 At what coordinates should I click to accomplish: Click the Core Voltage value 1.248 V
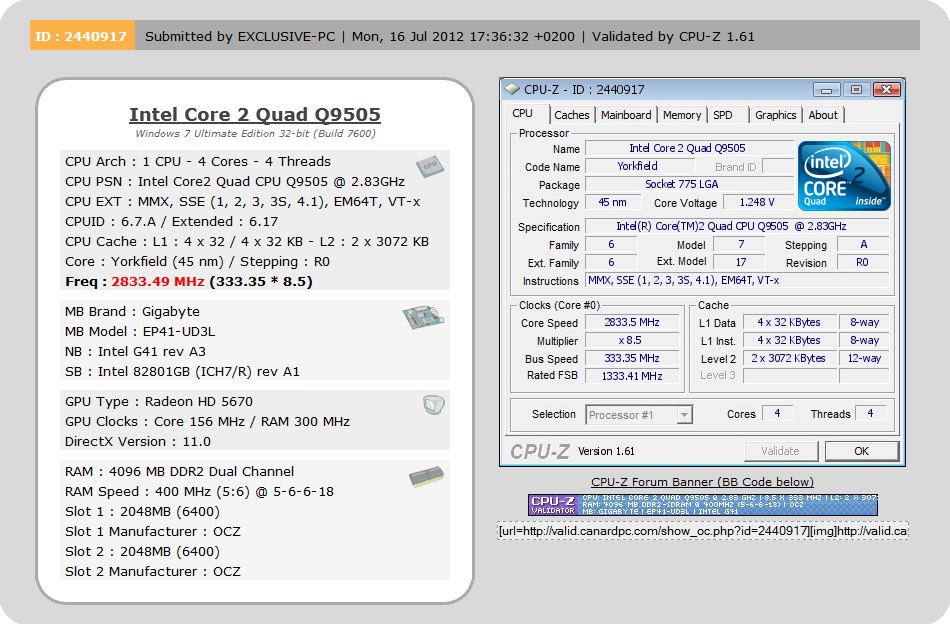tap(757, 202)
